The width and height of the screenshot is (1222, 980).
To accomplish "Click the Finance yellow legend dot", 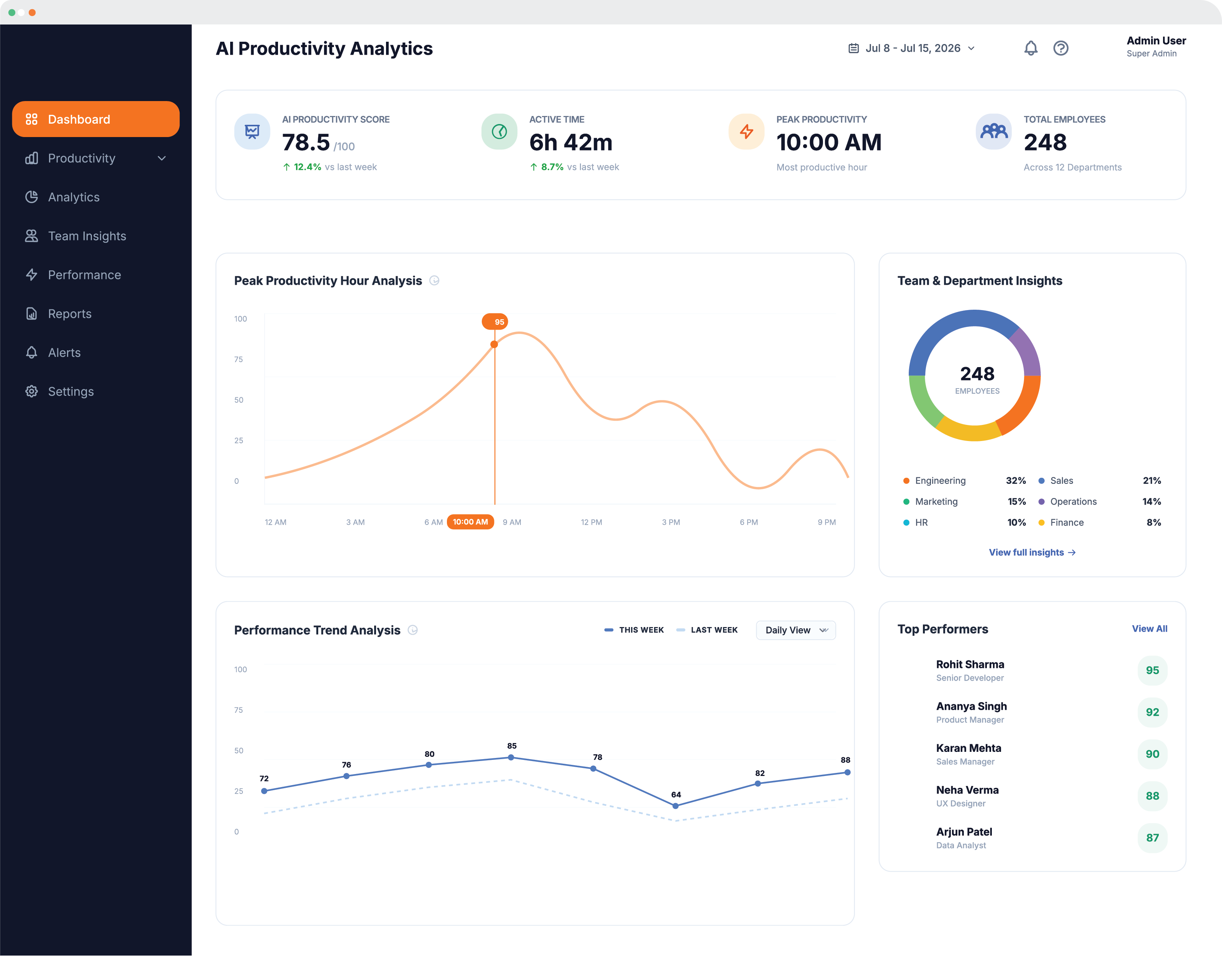I will [1041, 523].
